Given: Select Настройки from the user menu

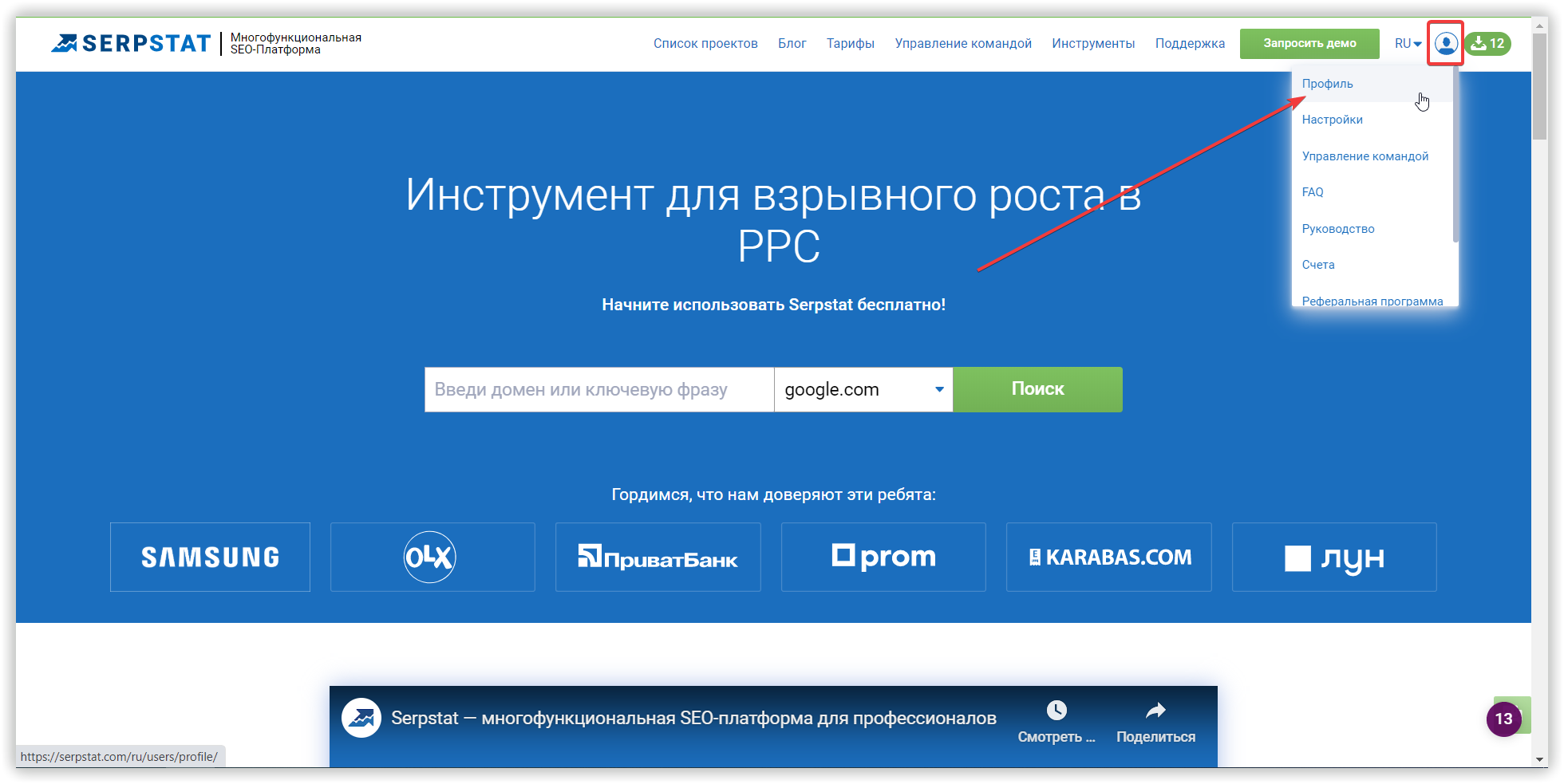Looking at the screenshot, I should point(1332,120).
